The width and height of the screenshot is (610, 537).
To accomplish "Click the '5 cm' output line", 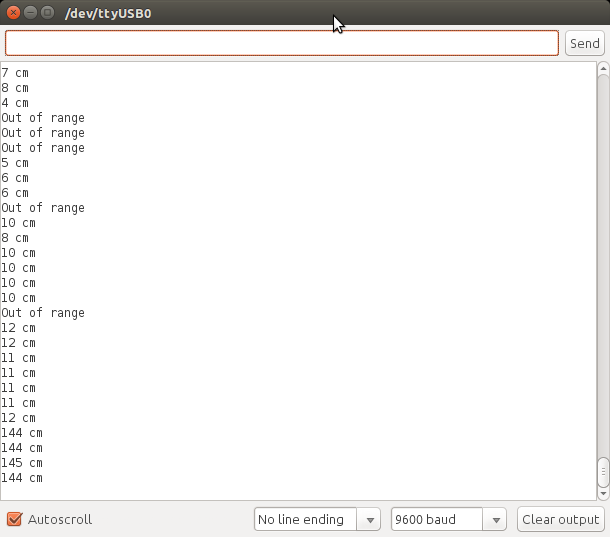I will (15, 163).
